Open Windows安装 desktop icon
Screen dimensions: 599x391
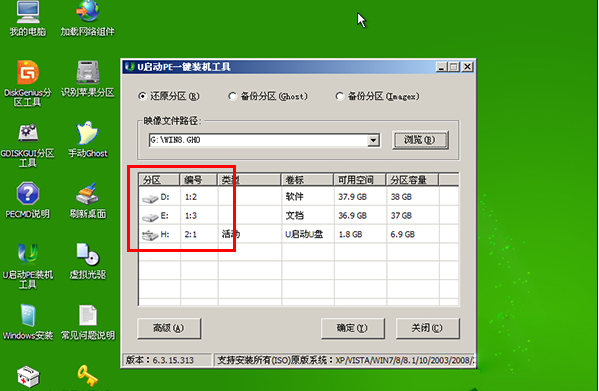click(x=28, y=322)
